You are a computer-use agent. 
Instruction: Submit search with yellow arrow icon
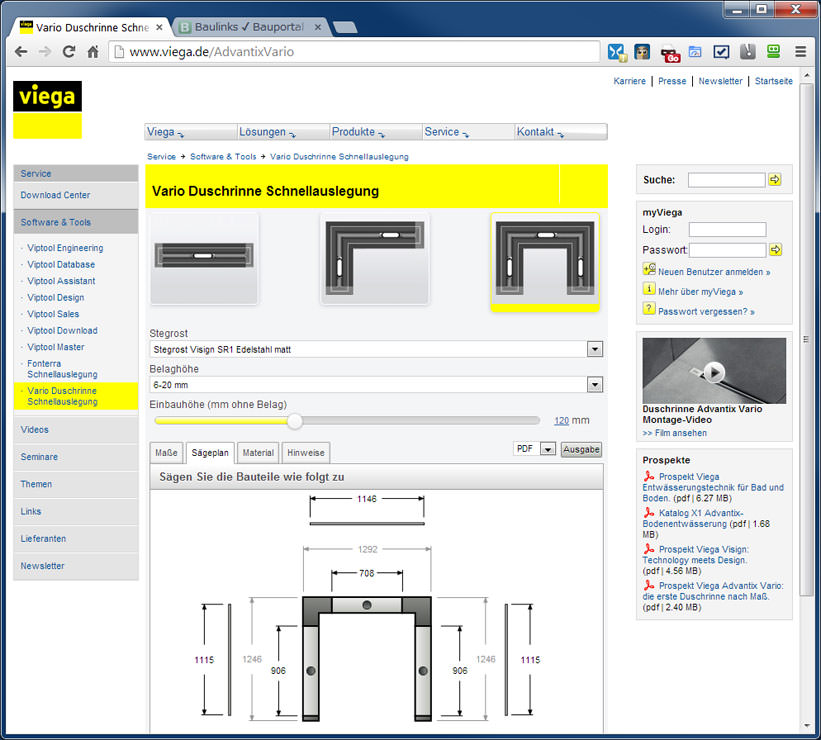[775, 180]
